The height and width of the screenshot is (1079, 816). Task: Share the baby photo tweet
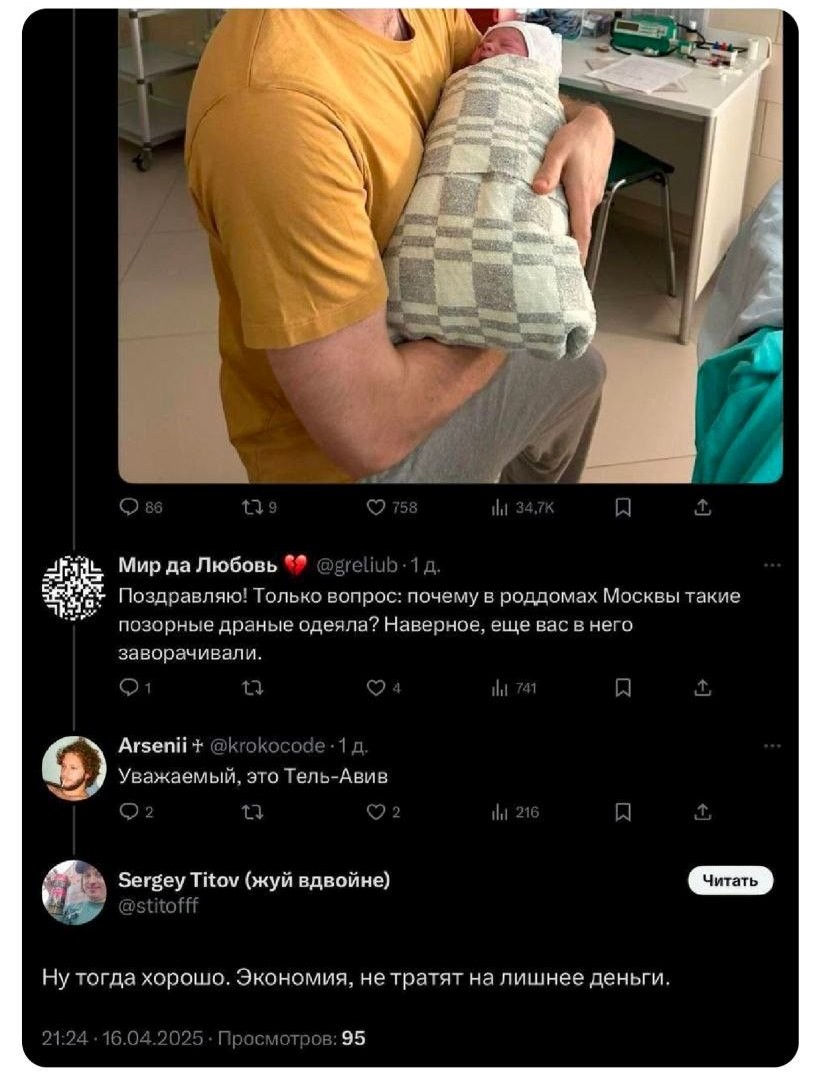pyautogui.click(x=702, y=508)
